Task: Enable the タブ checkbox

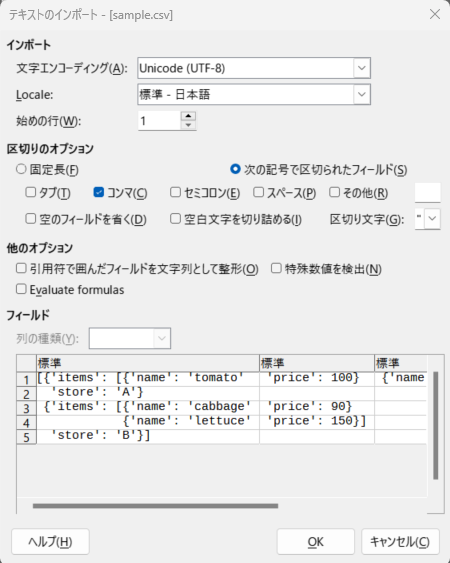Action: (31, 192)
